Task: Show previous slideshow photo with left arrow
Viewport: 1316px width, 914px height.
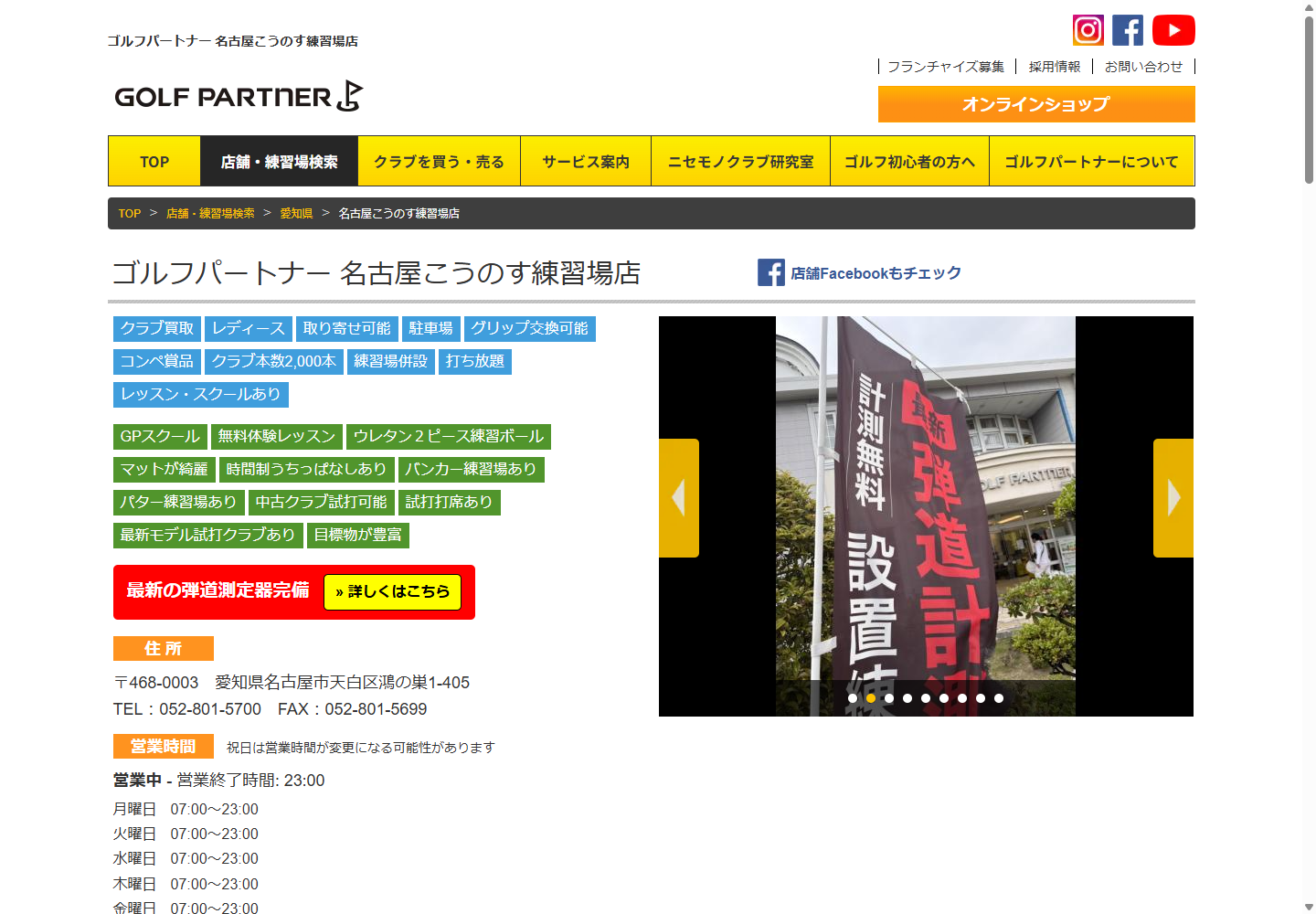Action: pyautogui.click(x=679, y=498)
